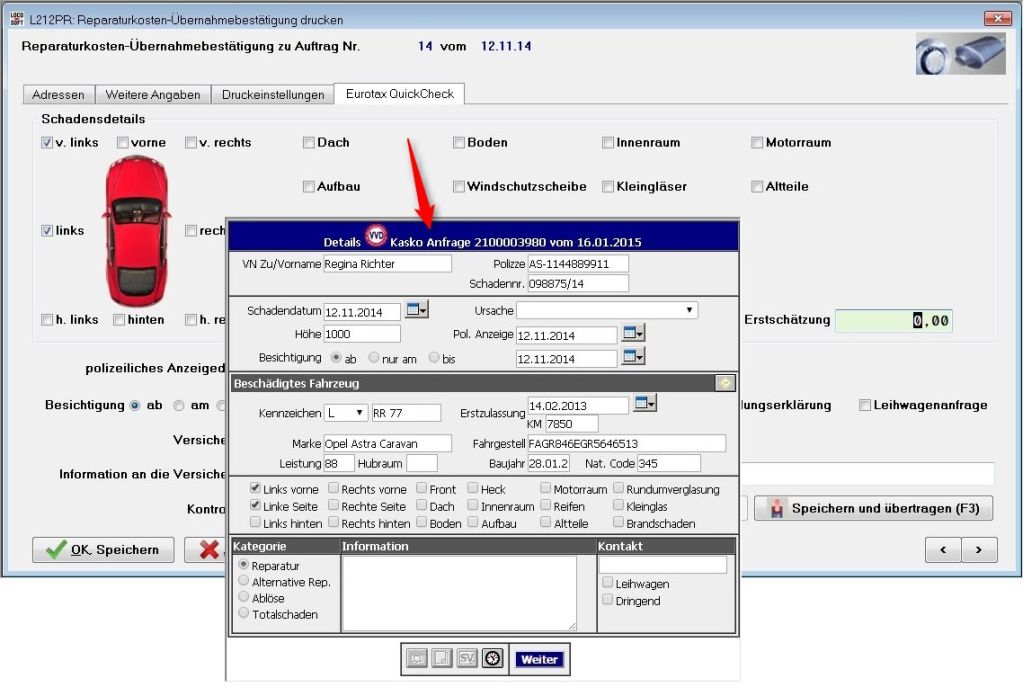Check the Leihwagen box under Kontakt
Viewport: 1024px width, 687px height.
607,584
